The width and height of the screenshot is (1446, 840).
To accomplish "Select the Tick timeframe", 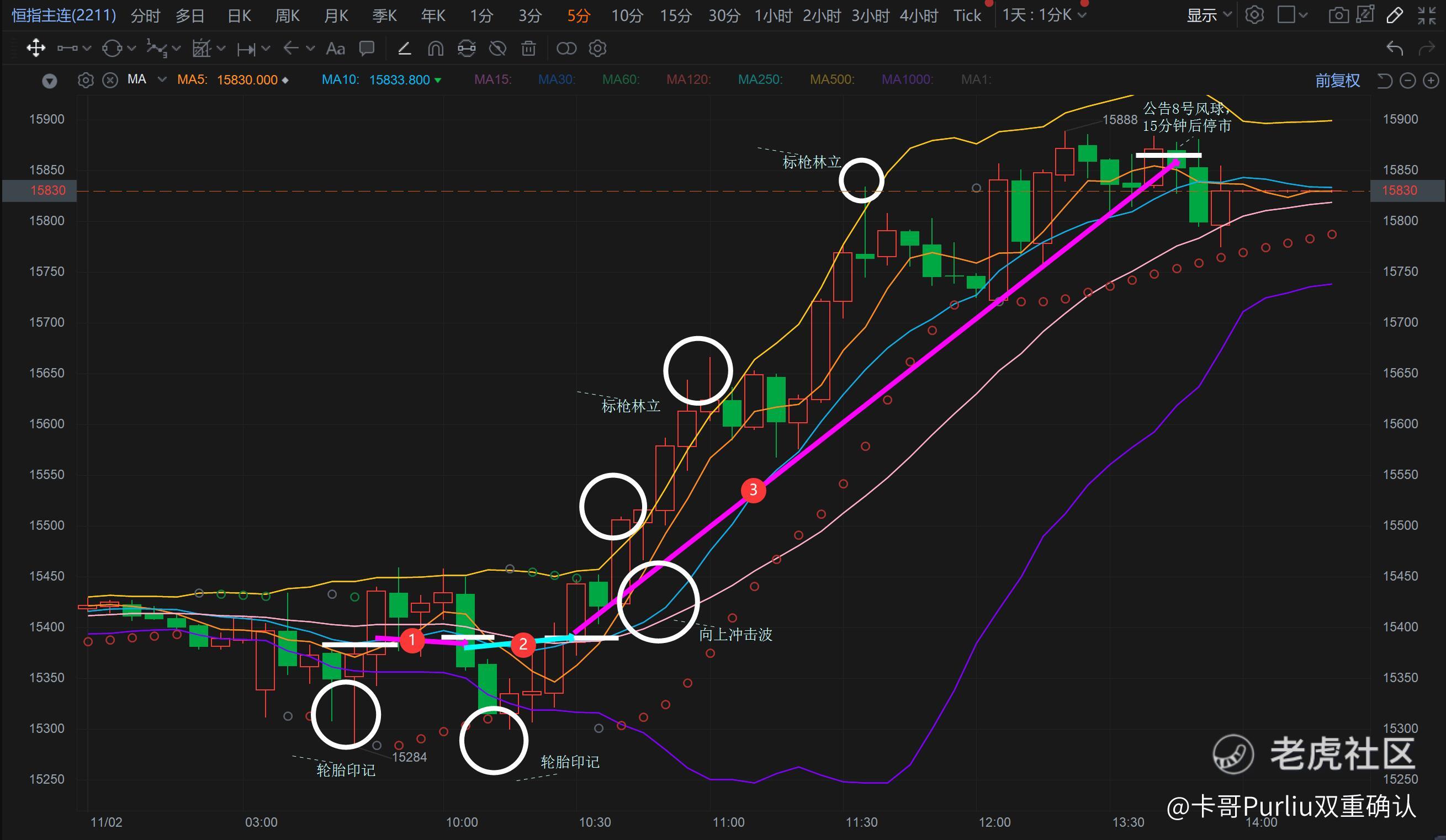I will tap(967, 15).
